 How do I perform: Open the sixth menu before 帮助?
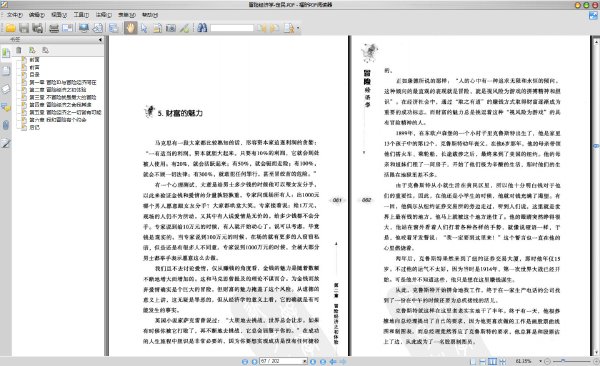click(x=127, y=15)
